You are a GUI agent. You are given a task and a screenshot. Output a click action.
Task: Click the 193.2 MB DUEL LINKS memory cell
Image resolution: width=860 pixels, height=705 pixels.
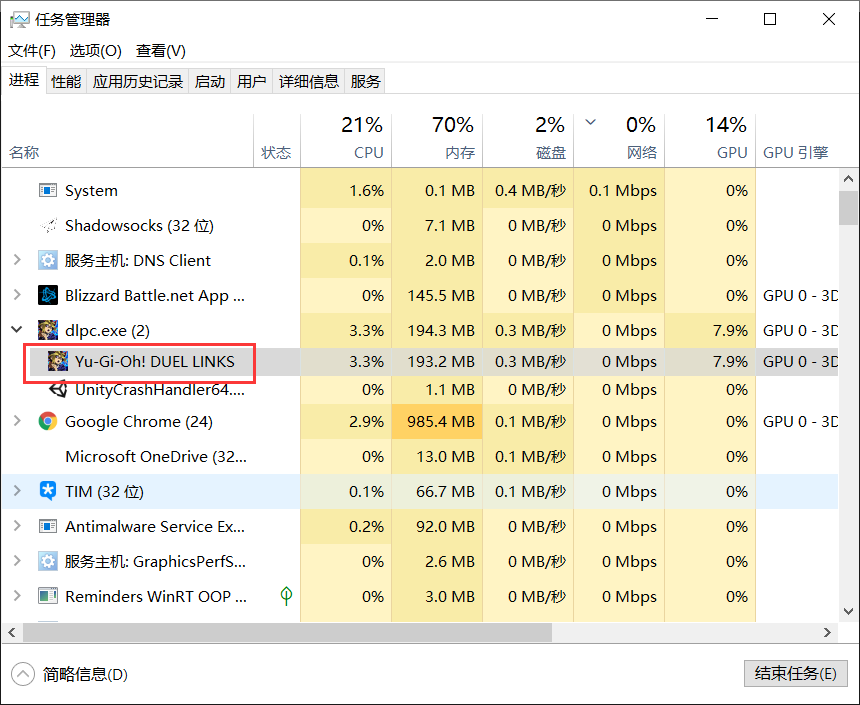[x=437, y=362]
